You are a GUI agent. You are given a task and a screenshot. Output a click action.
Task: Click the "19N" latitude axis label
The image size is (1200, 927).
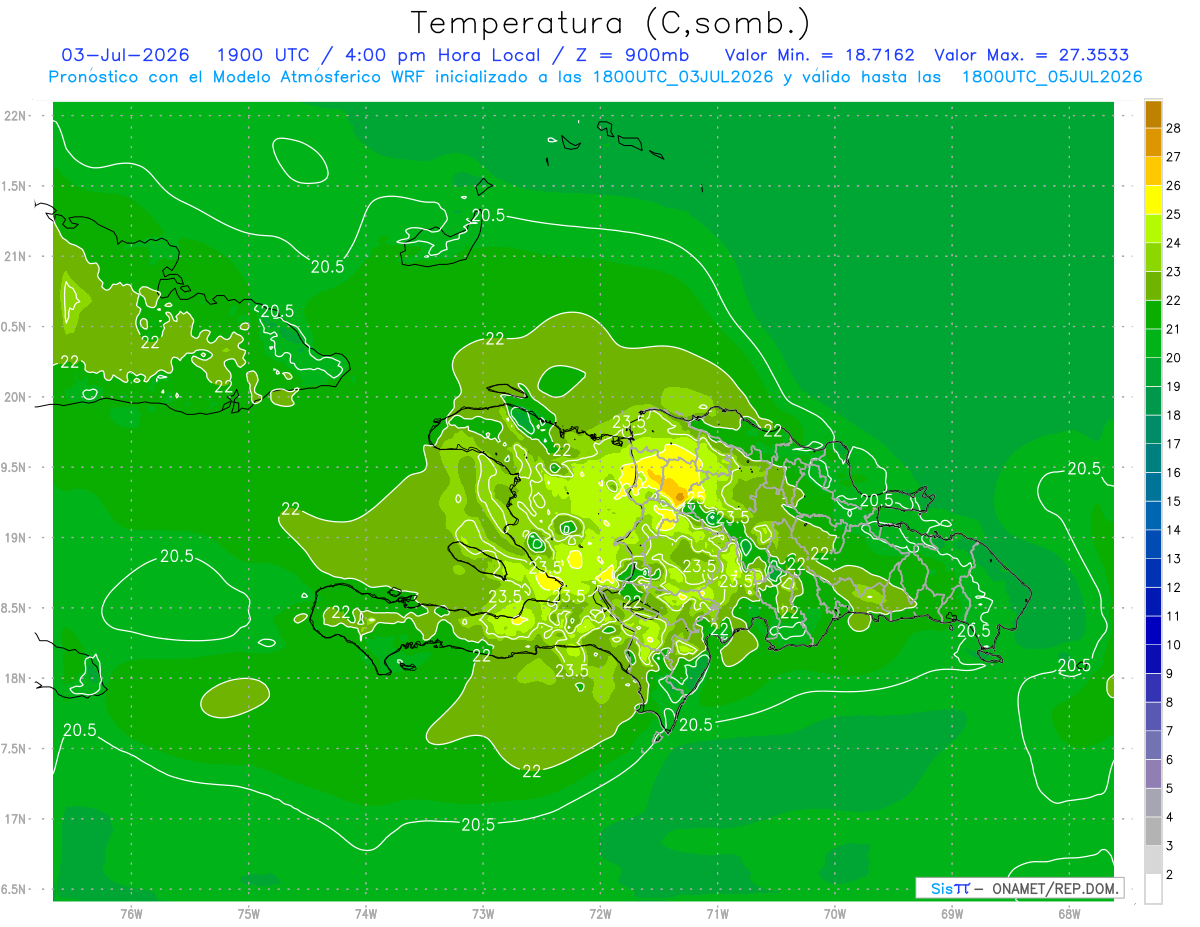[x=16, y=537]
